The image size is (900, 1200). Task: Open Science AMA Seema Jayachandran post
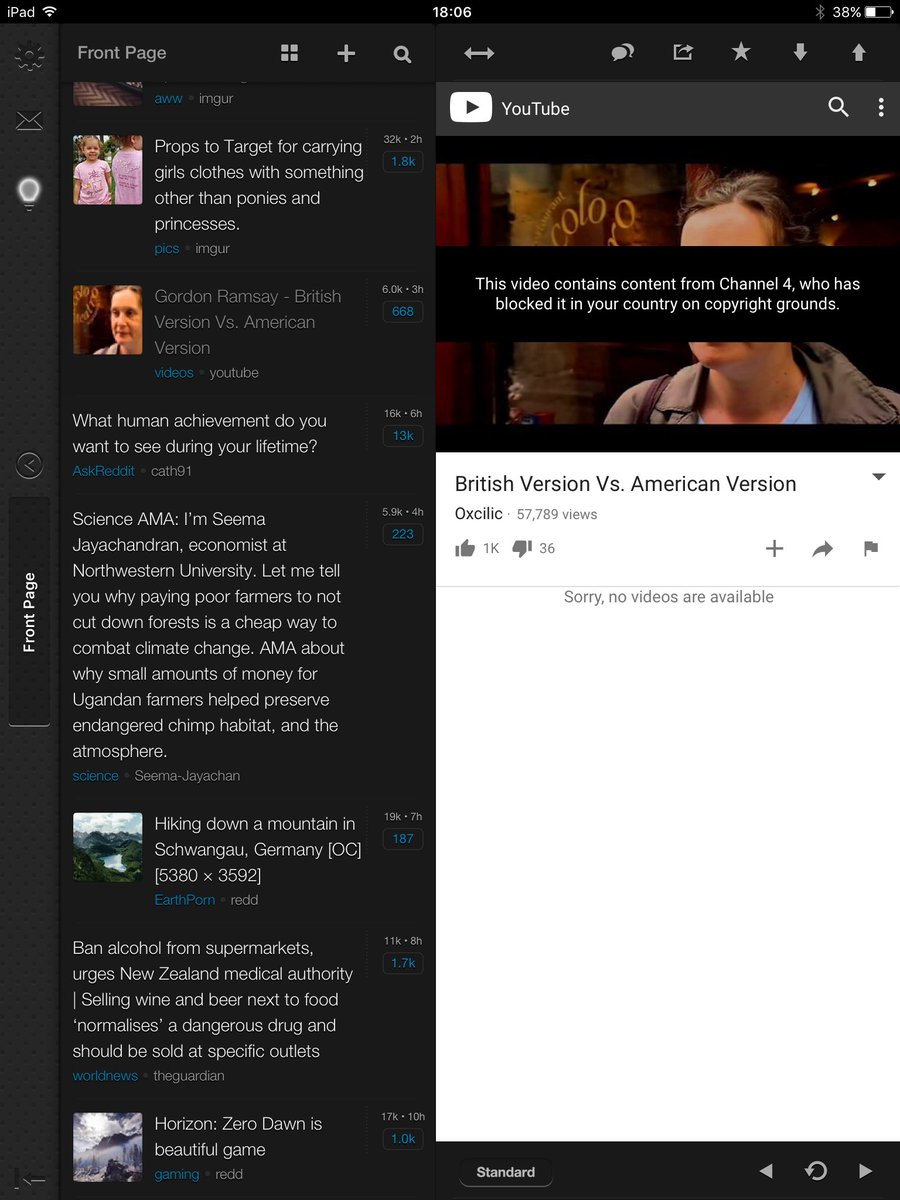point(210,635)
